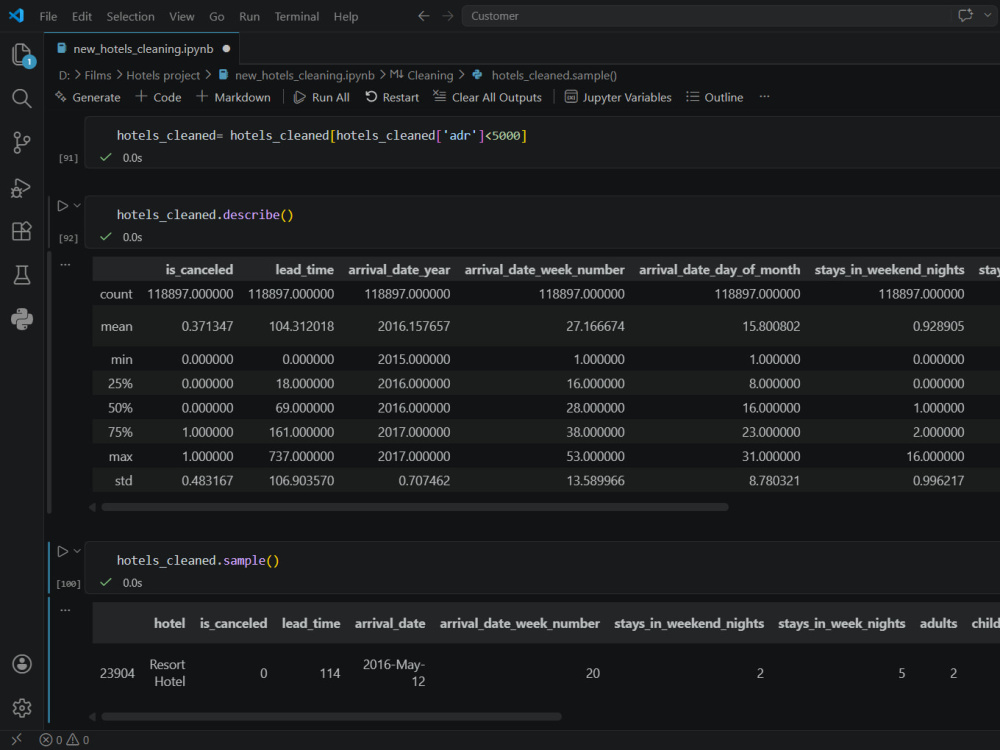The height and width of the screenshot is (750, 1000).
Task: Open the Manage gear settings
Action: click(22, 707)
